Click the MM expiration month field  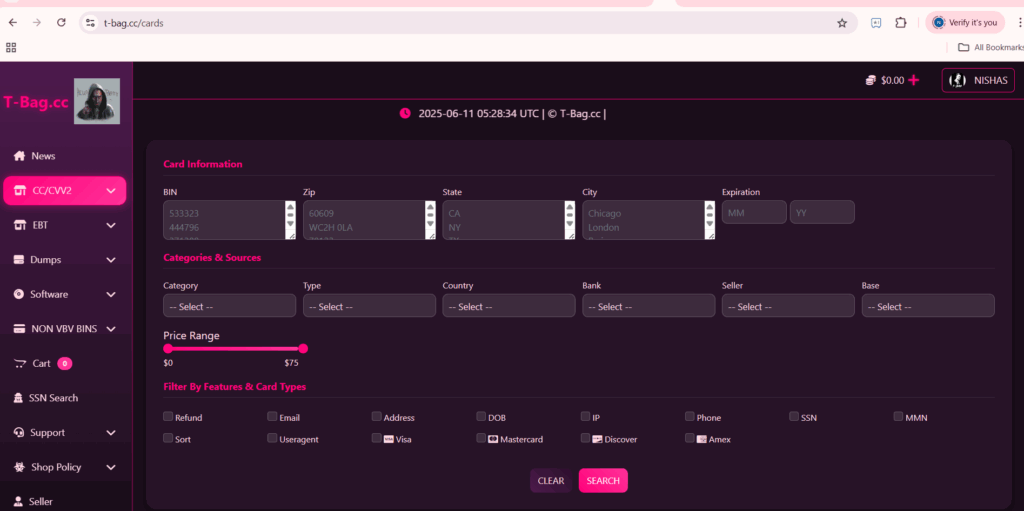[x=754, y=212]
